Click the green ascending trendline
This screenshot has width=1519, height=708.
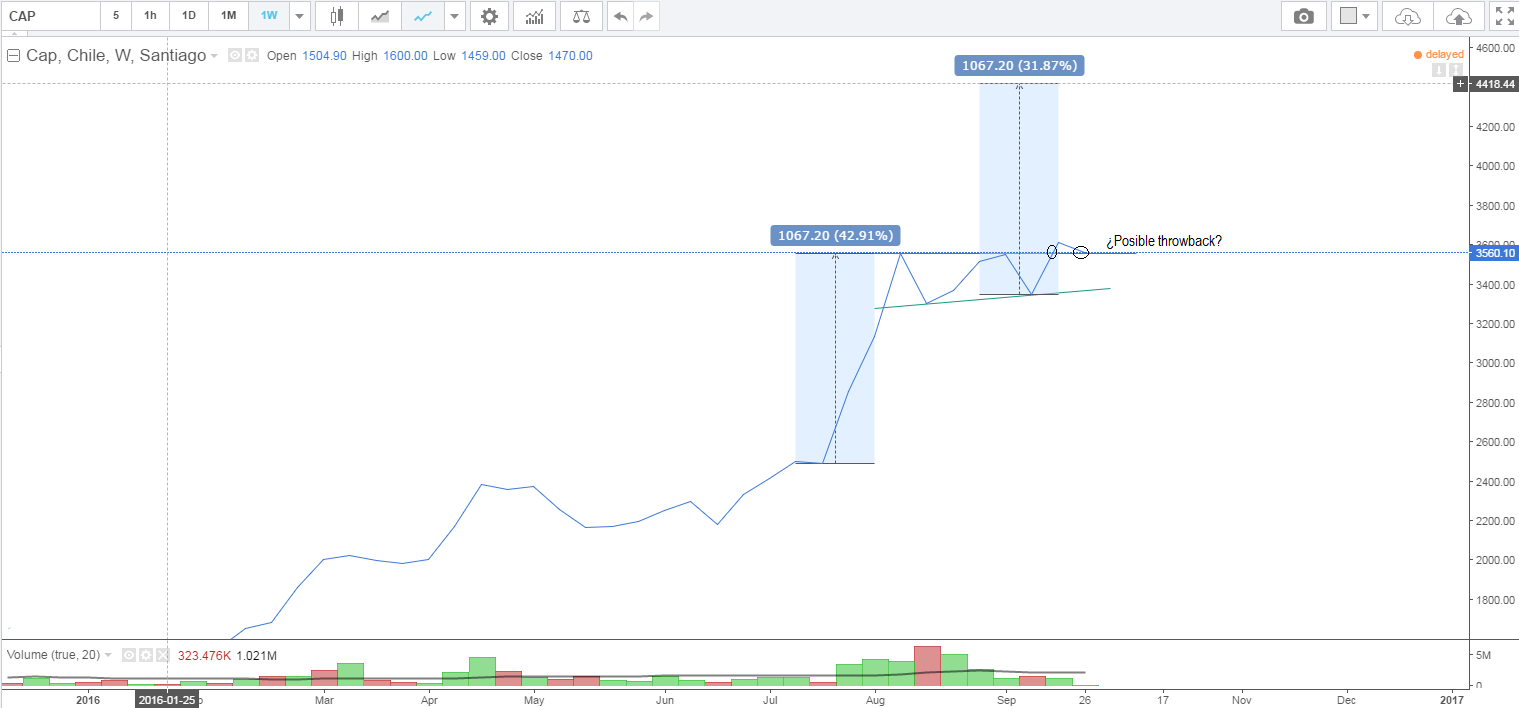[x=992, y=299]
